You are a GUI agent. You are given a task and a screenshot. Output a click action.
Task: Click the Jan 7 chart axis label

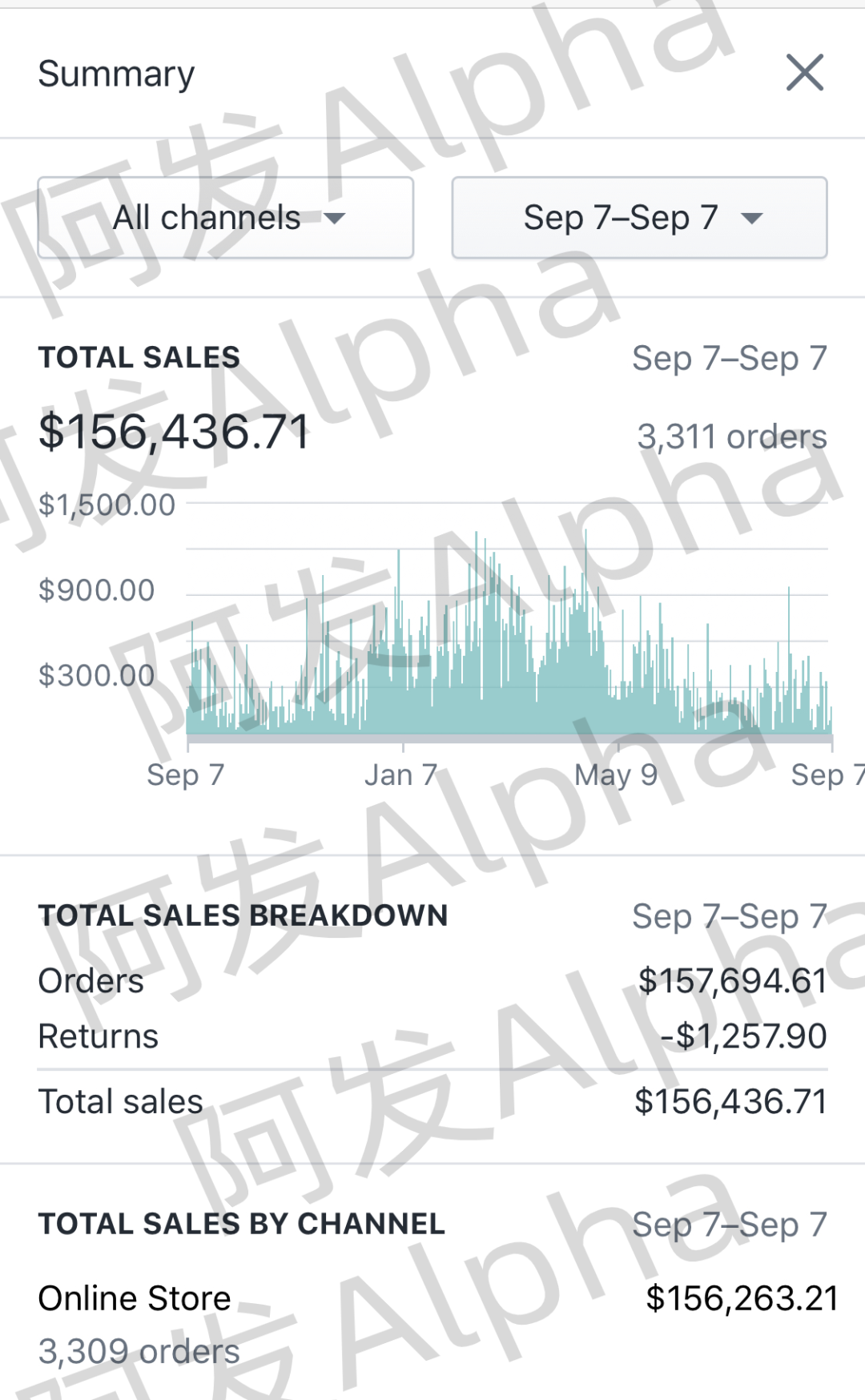[x=400, y=775]
